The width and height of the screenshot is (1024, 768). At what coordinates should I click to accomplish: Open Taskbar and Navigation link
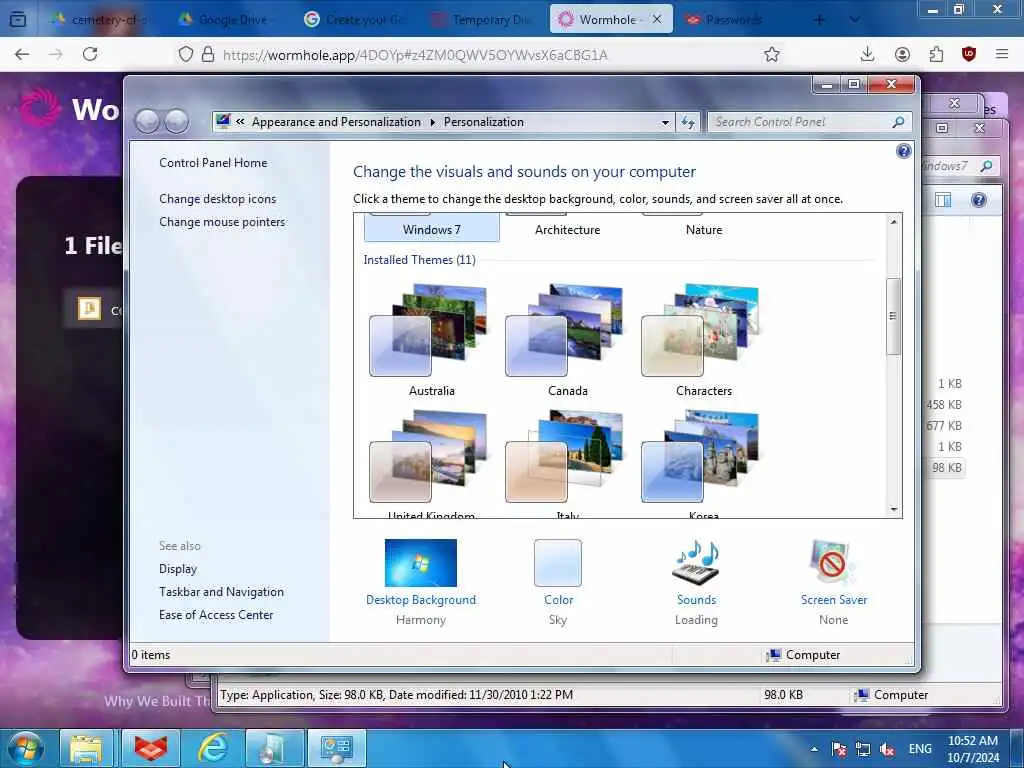tap(221, 592)
